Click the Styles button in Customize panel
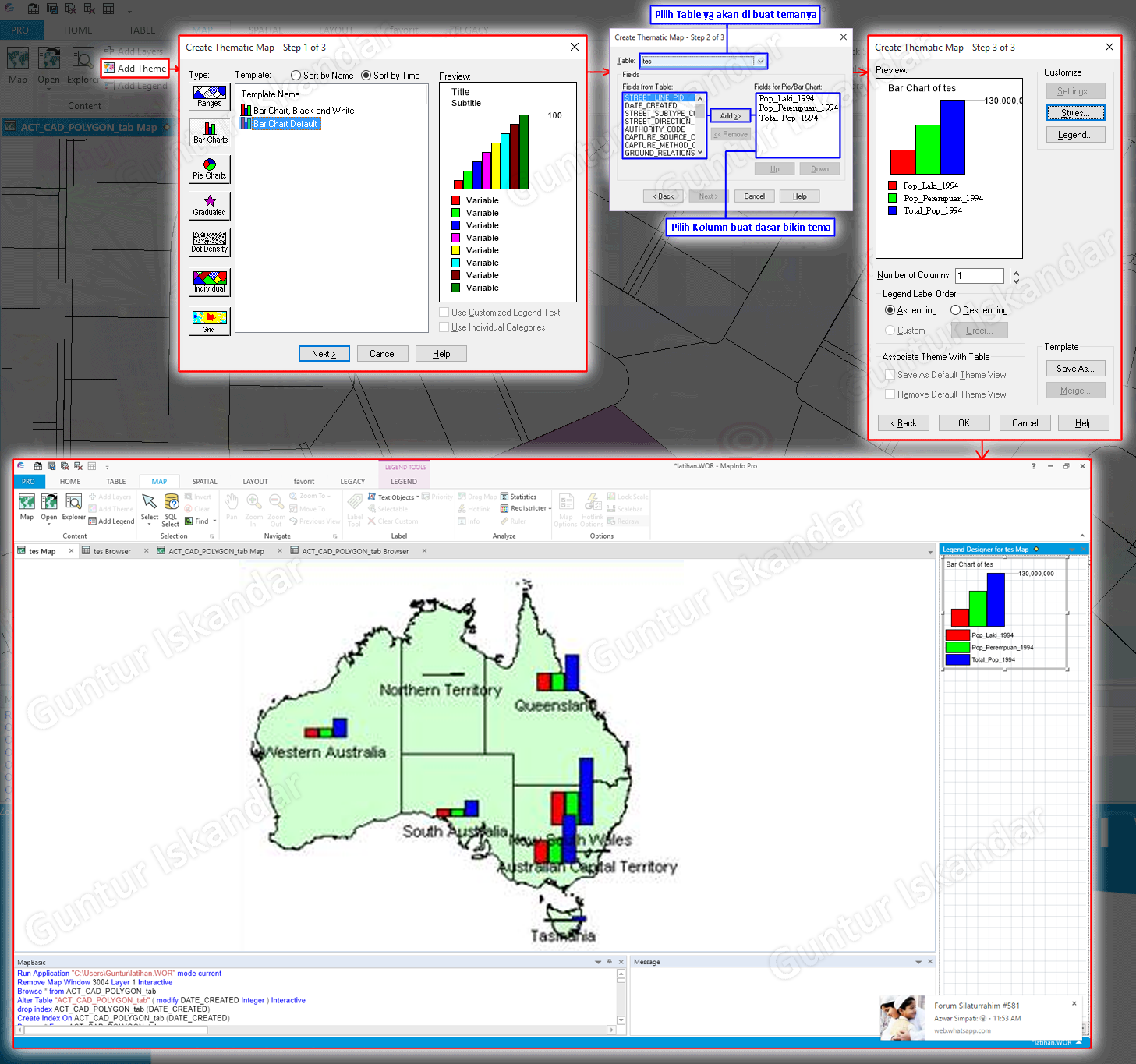Screen dimensions: 1136x1064 coord(1075,112)
